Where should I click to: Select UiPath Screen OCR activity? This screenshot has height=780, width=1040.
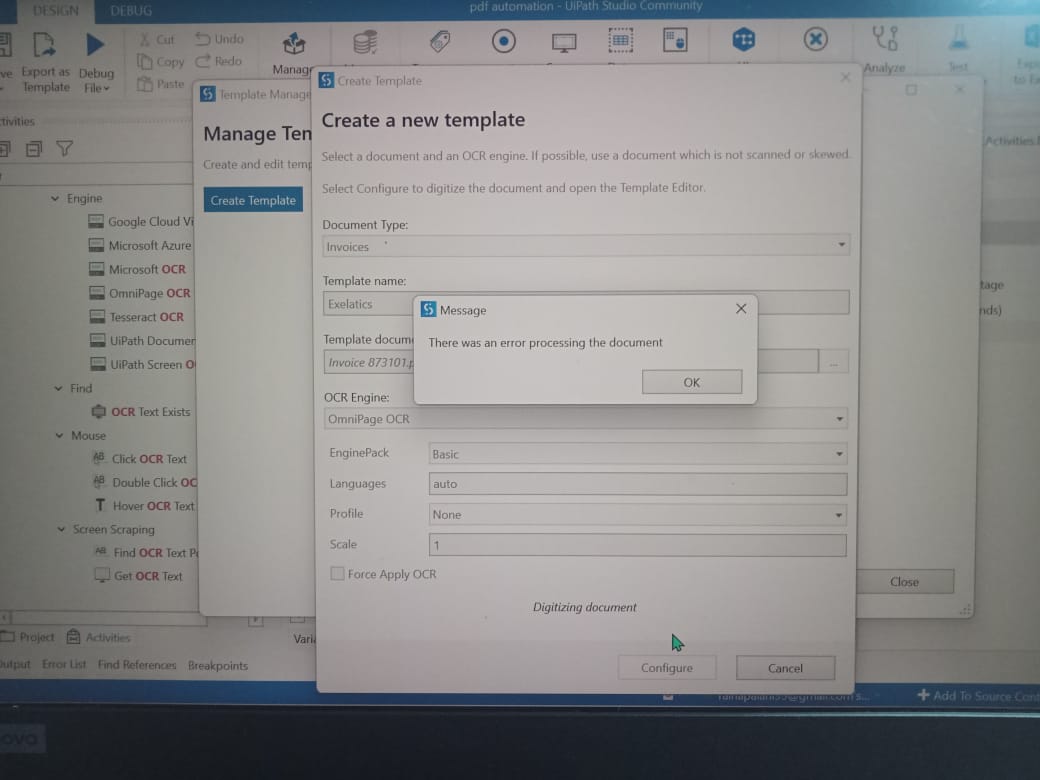(144, 365)
